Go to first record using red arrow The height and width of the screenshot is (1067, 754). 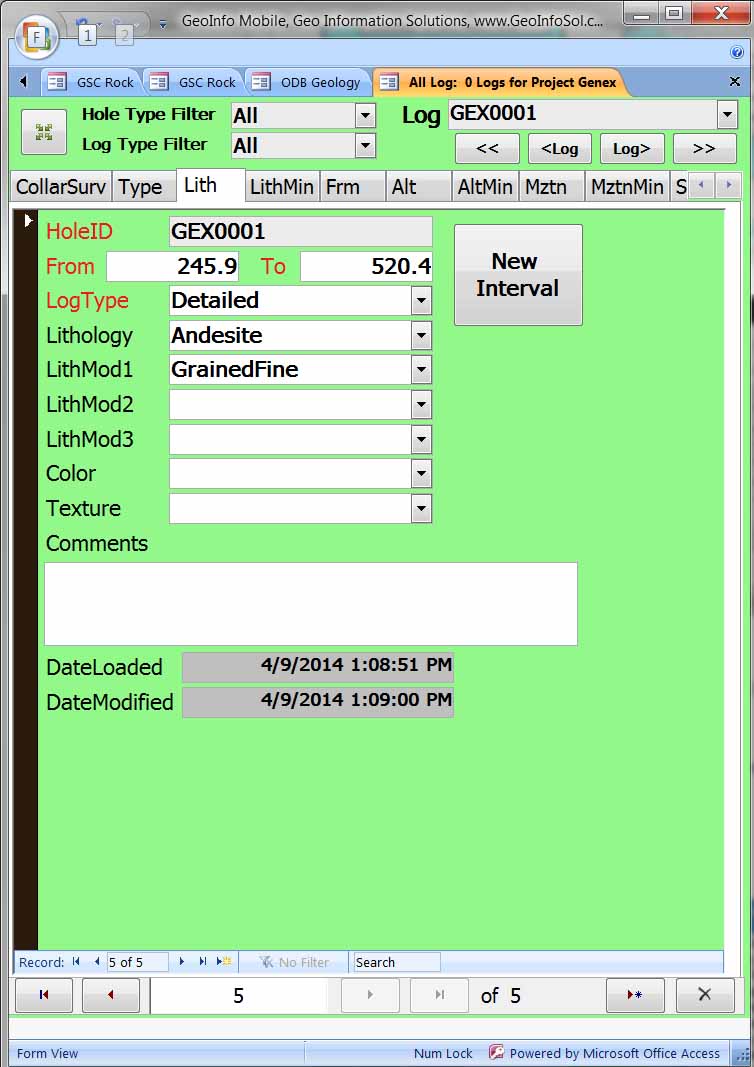tap(43, 995)
